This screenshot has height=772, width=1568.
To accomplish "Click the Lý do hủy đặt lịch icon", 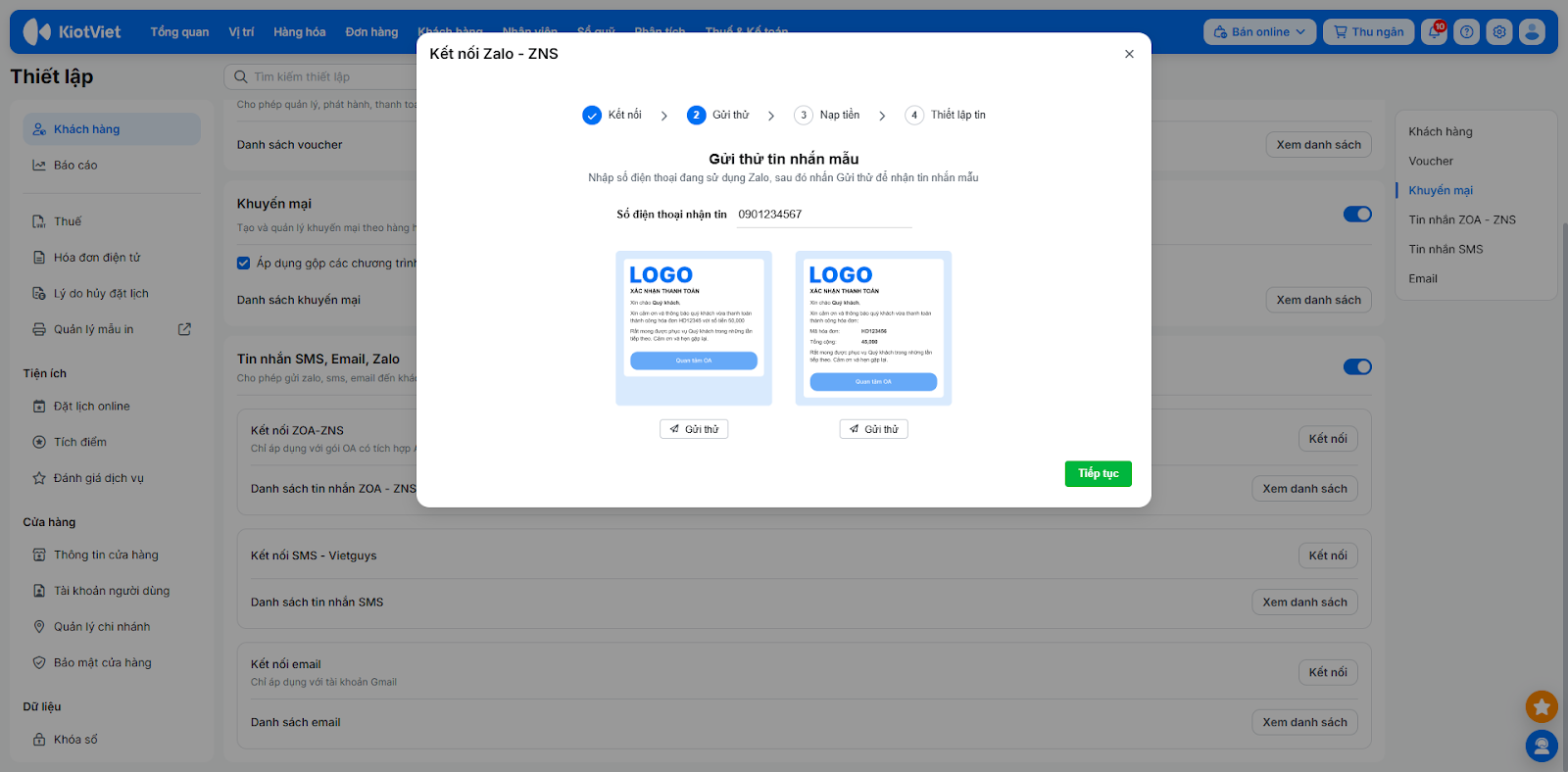I will tap(39, 294).
